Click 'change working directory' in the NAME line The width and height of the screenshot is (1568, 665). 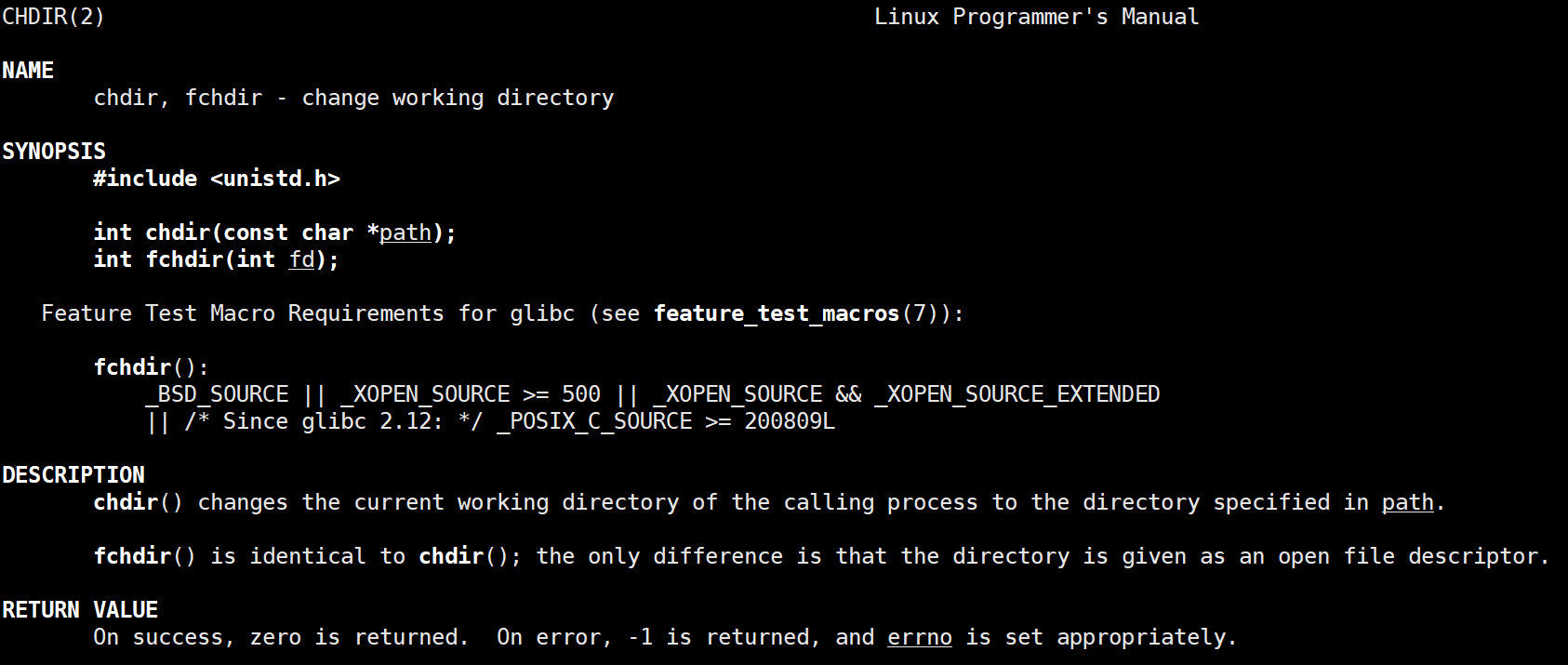coord(458,98)
